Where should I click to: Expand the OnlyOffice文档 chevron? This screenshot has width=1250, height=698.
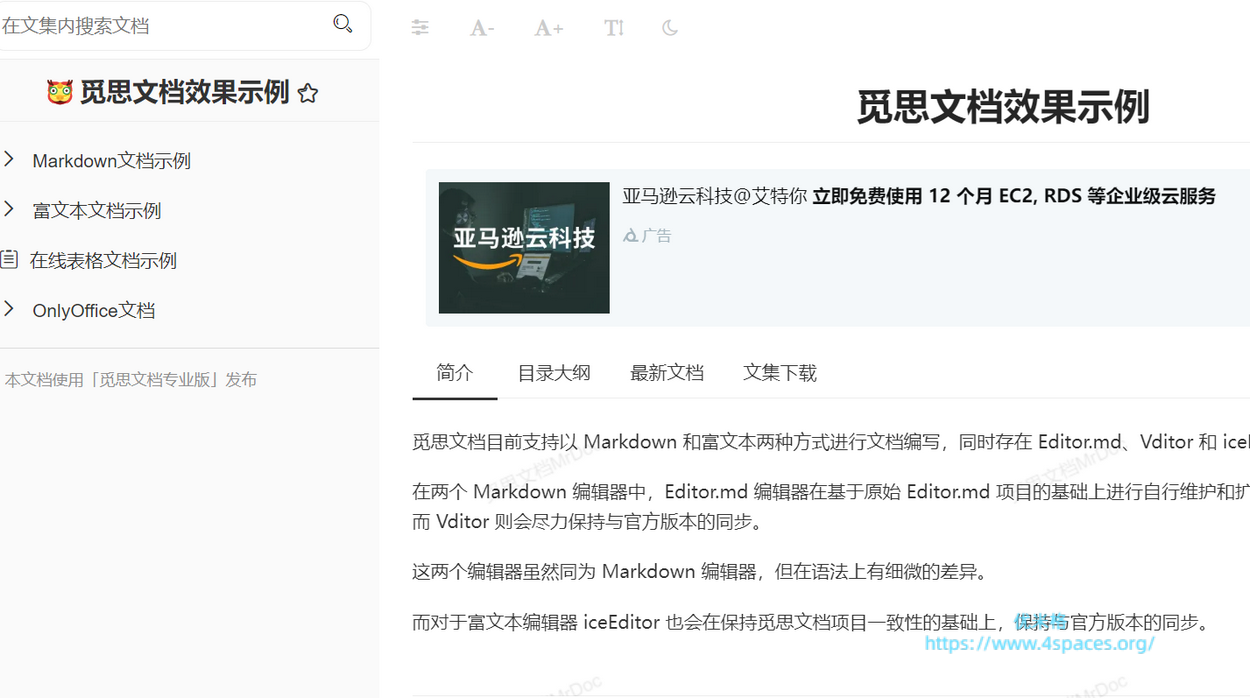pyautogui.click(x=9, y=309)
